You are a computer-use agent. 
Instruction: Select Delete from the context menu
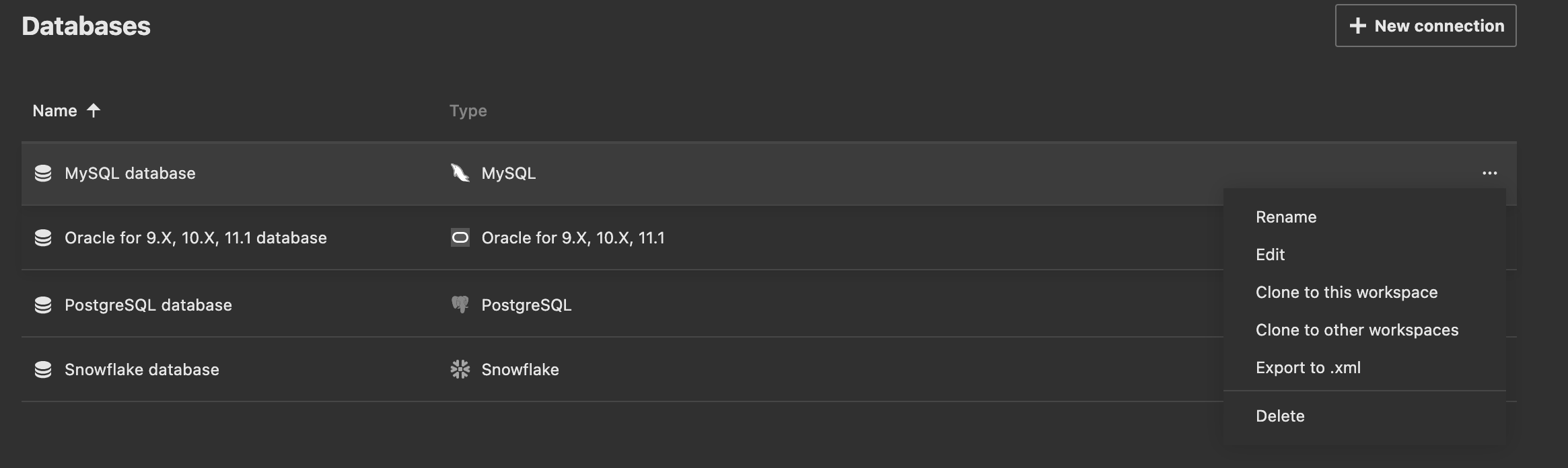(x=1281, y=416)
